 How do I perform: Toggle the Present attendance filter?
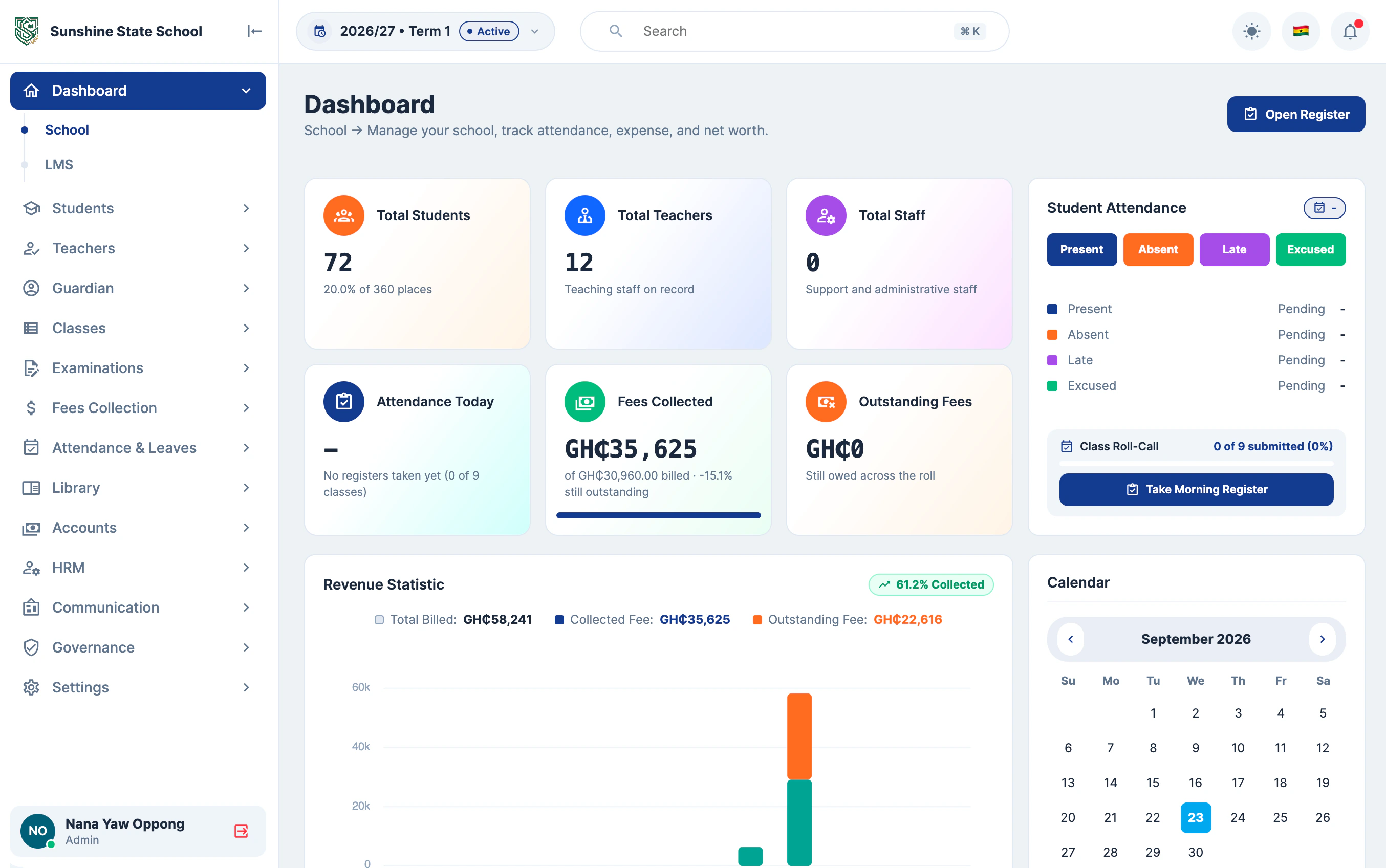tap(1082, 250)
